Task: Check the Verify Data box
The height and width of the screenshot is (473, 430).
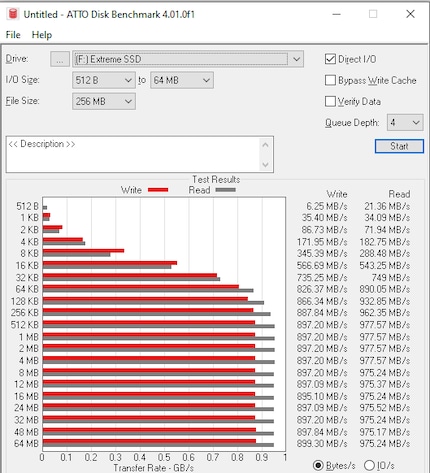Action: 330,101
